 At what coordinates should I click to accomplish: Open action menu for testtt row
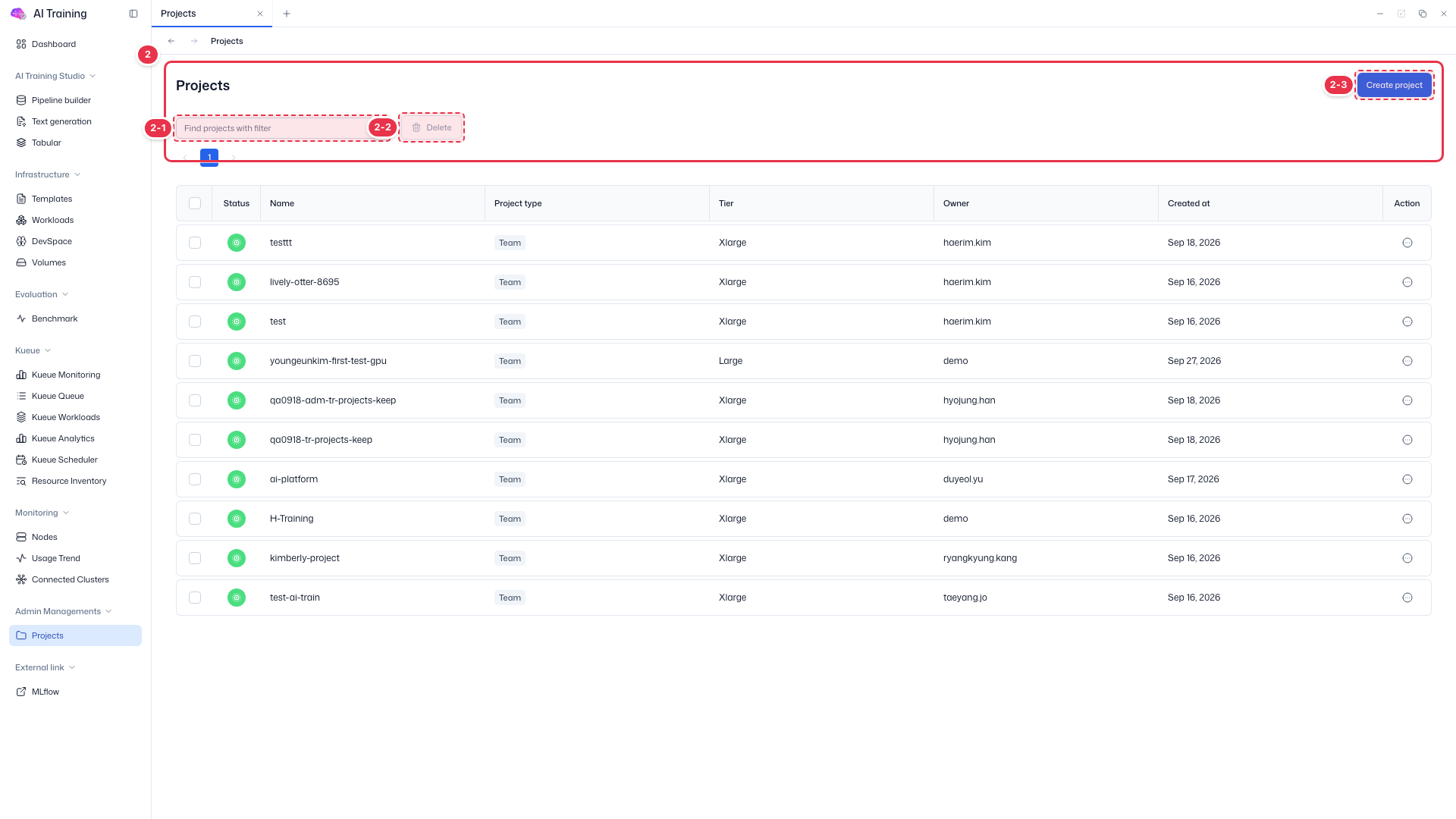tap(1407, 243)
